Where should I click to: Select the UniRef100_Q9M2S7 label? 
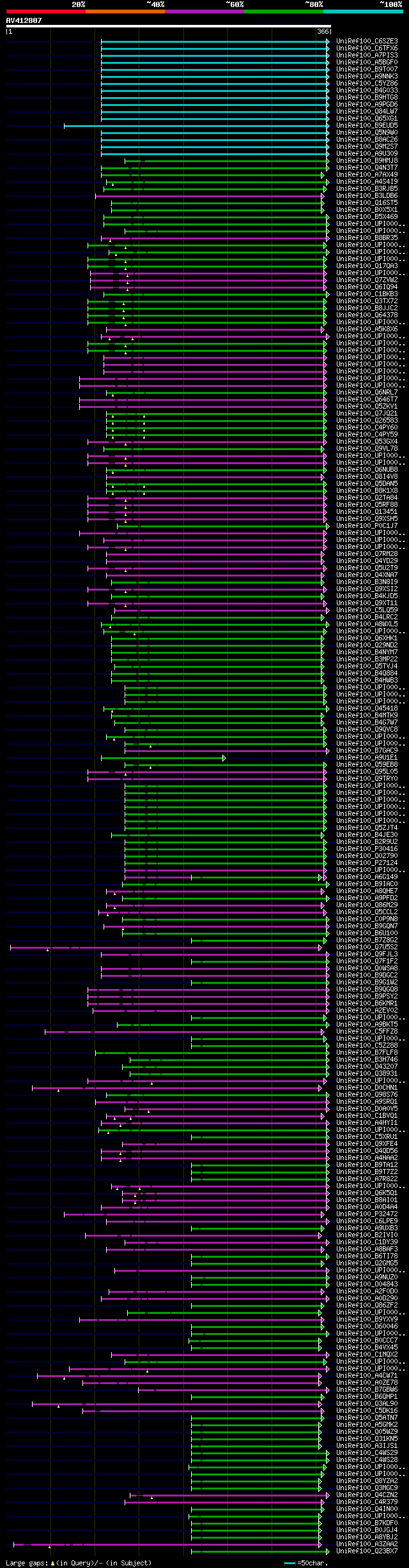(367, 147)
